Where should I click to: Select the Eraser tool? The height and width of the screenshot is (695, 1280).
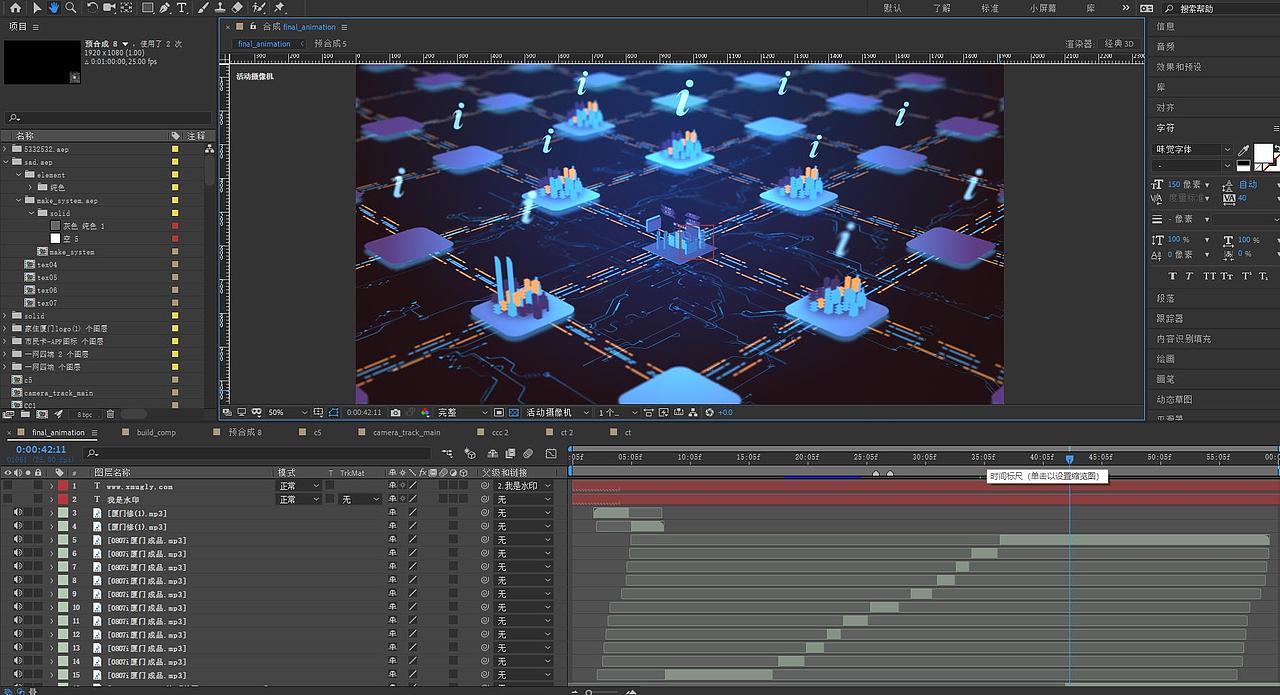point(237,7)
